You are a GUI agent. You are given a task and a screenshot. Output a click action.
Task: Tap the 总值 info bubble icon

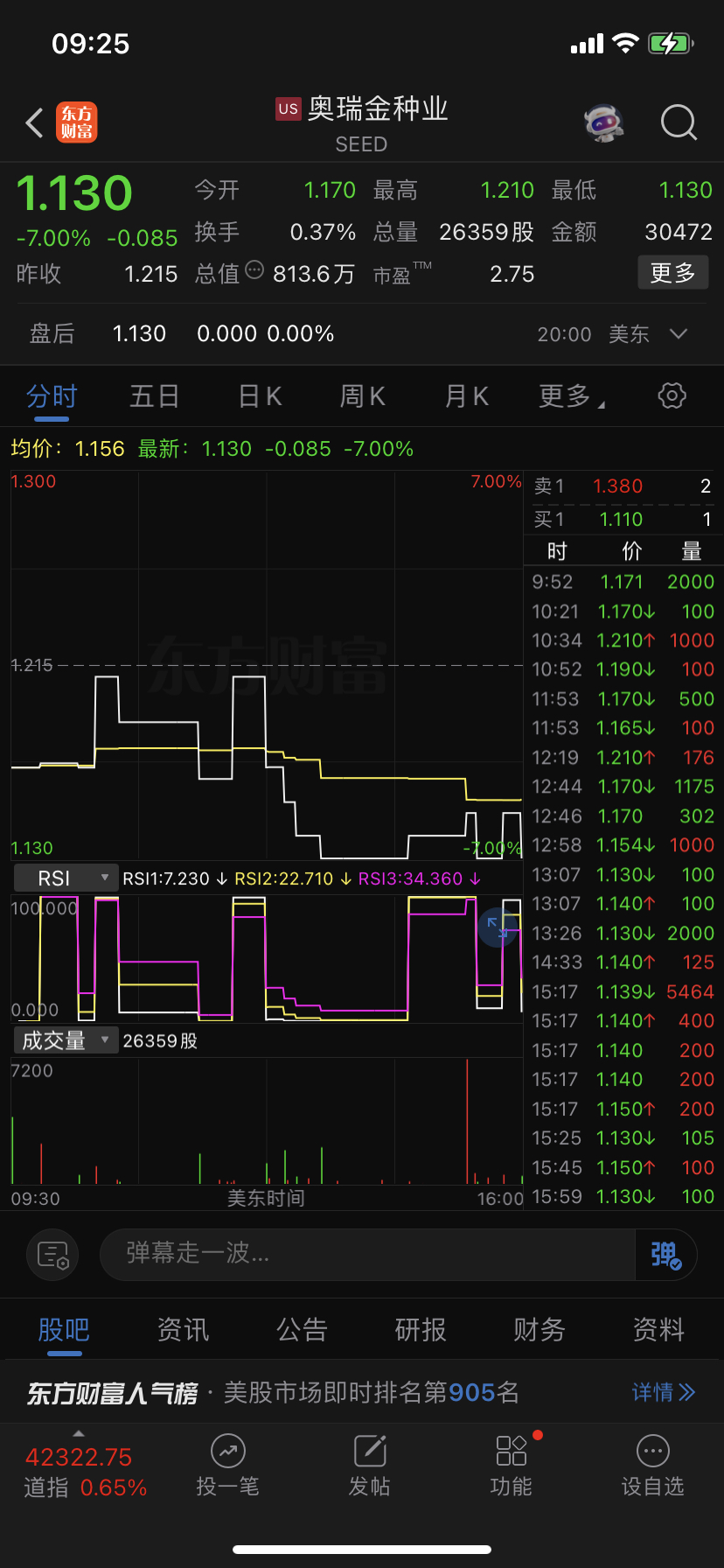[254, 269]
